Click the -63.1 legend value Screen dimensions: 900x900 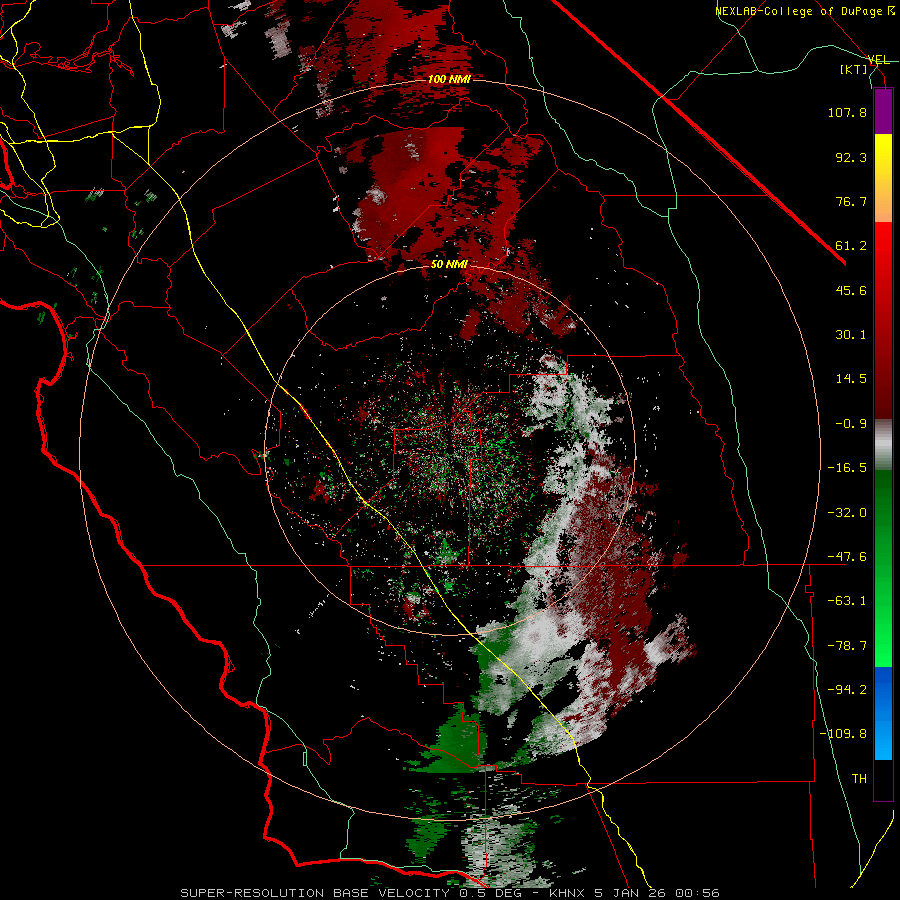[847, 601]
